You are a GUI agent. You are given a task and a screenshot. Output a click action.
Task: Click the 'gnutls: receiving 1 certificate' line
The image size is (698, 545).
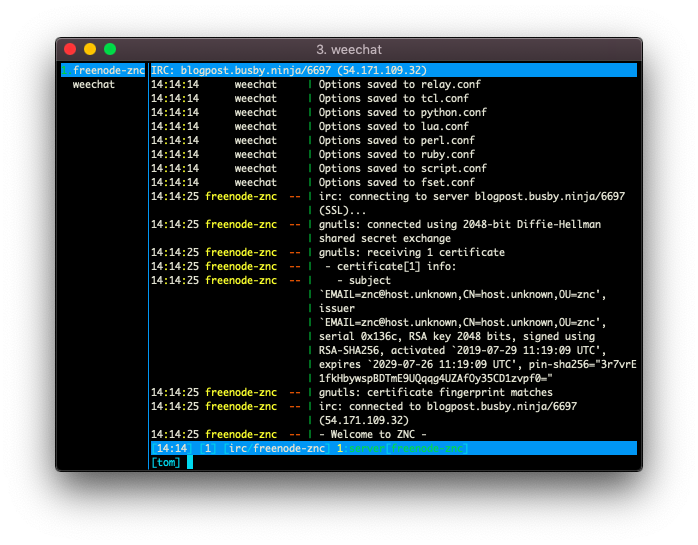click(412, 252)
